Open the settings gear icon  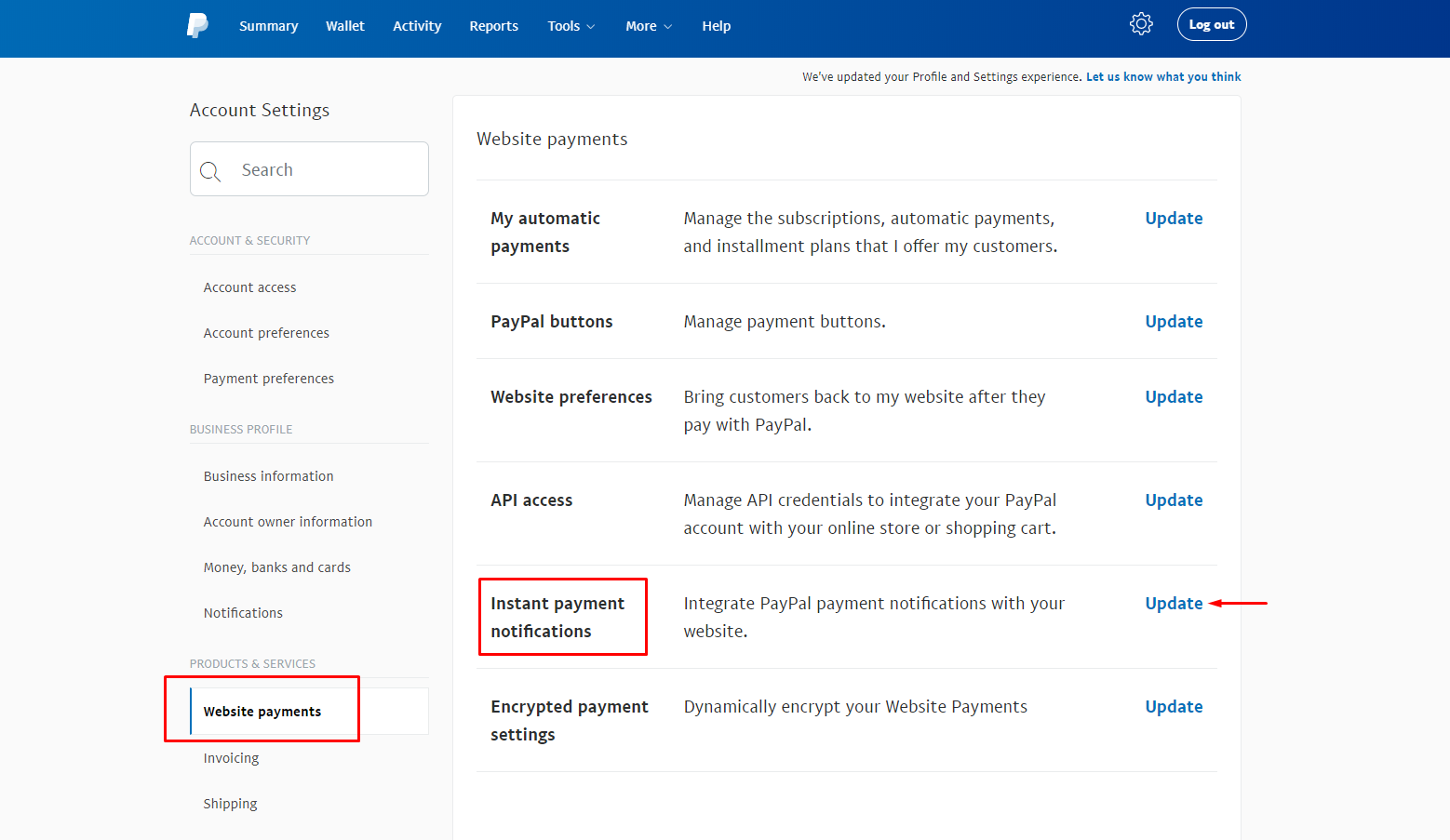tap(1141, 24)
